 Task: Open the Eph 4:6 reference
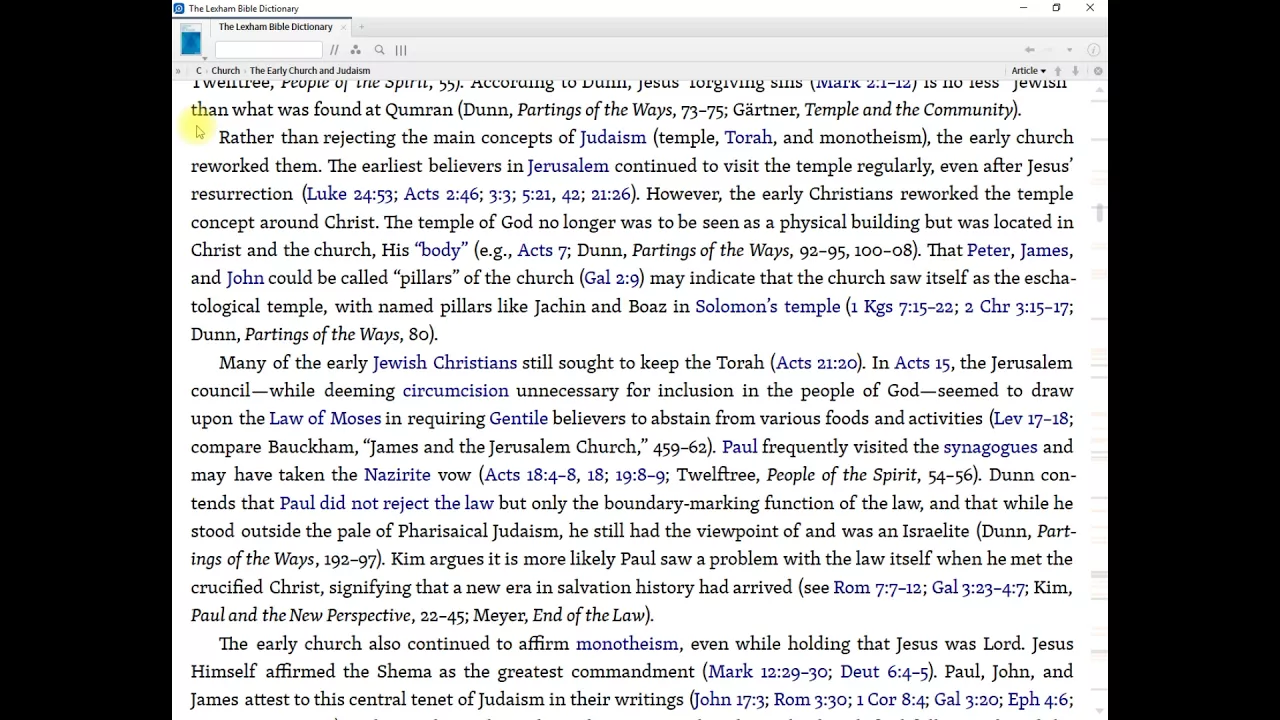[x=1038, y=700]
